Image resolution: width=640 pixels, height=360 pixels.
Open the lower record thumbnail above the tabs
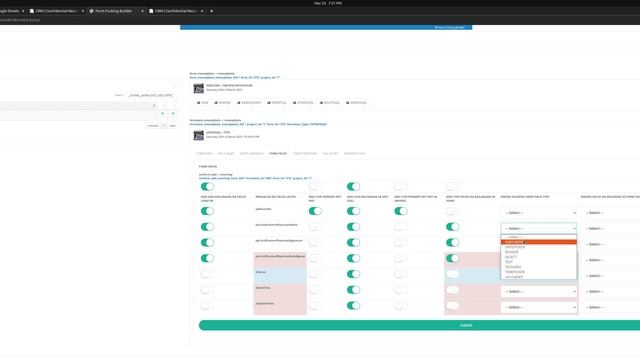pyautogui.click(x=198, y=135)
